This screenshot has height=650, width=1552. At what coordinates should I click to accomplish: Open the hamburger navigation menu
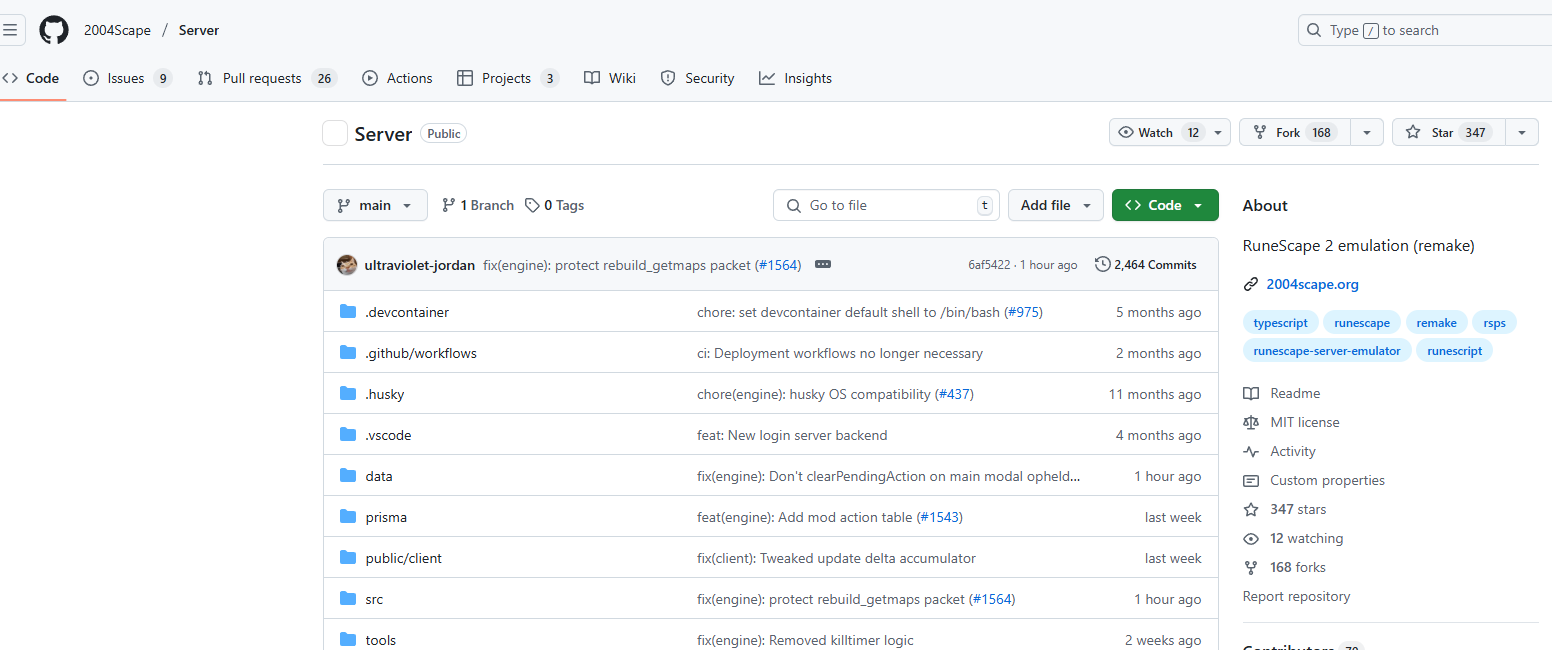click(10, 30)
